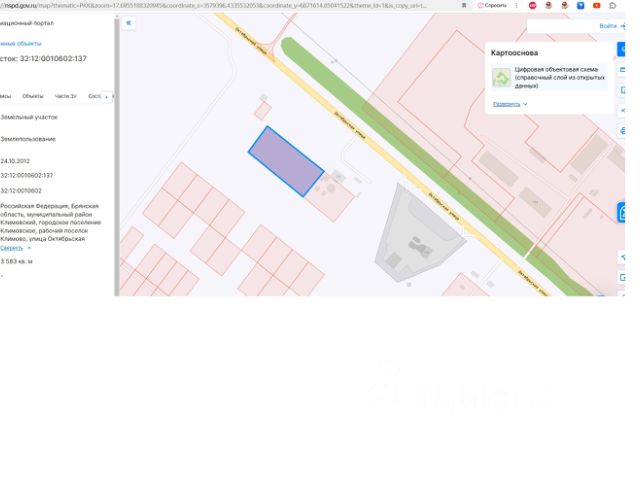Click the first avatar extension icon in the toolbar
The height and width of the screenshot is (480, 640).
click(x=548, y=6)
